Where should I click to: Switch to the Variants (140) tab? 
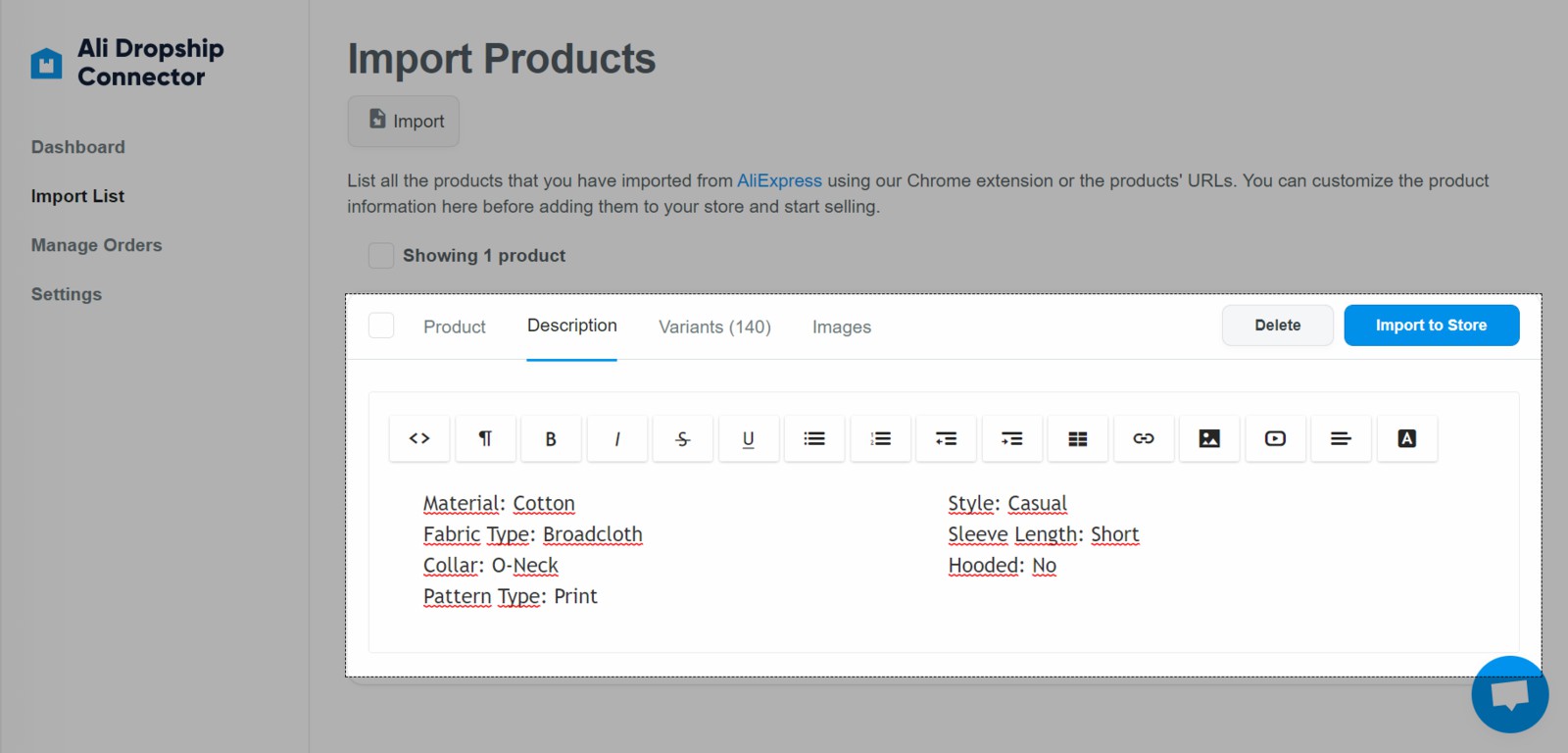coord(714,326)
